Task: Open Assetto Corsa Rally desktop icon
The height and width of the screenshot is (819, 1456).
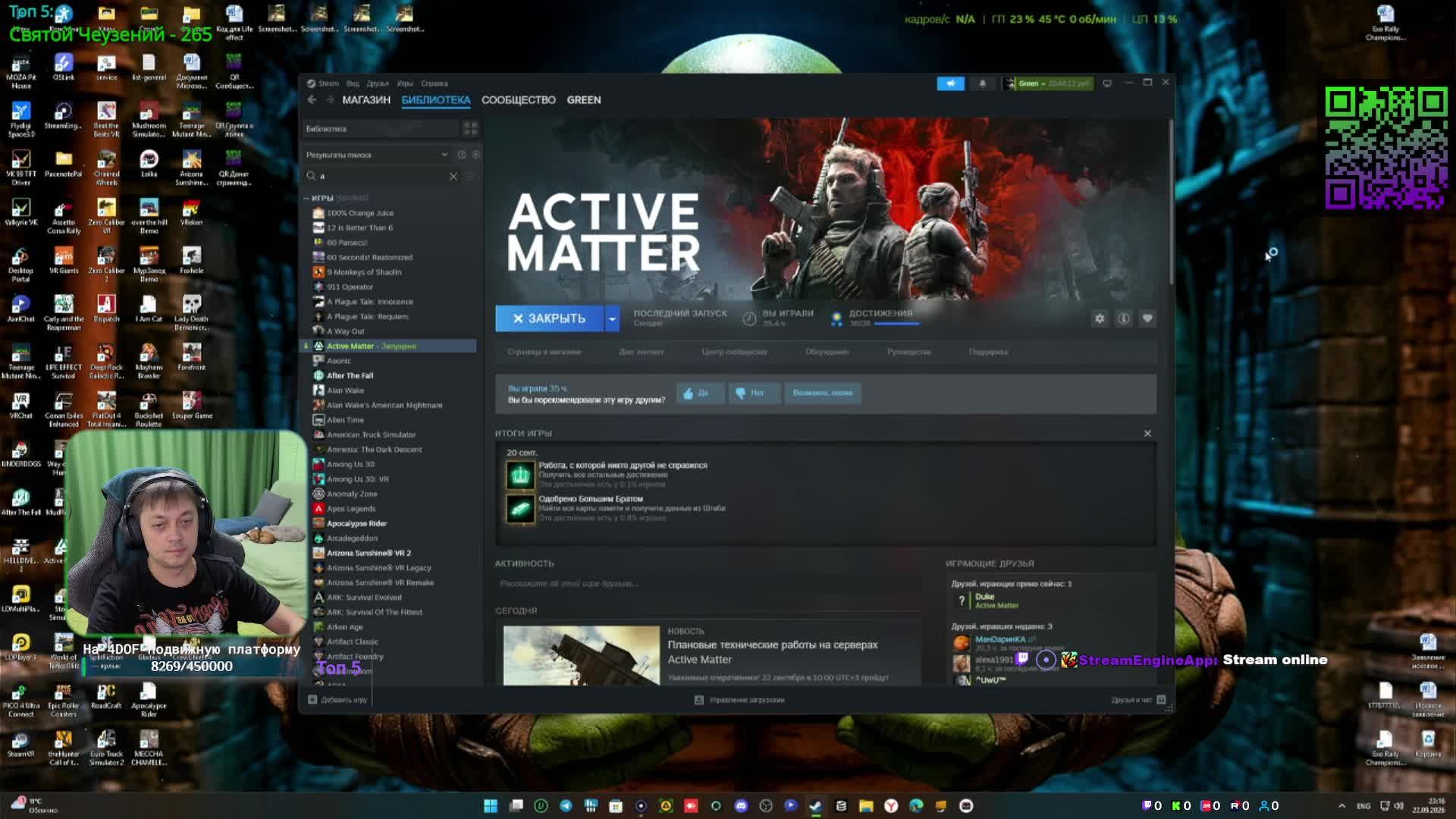Action: pyautogui.click(x=63, y=218)
